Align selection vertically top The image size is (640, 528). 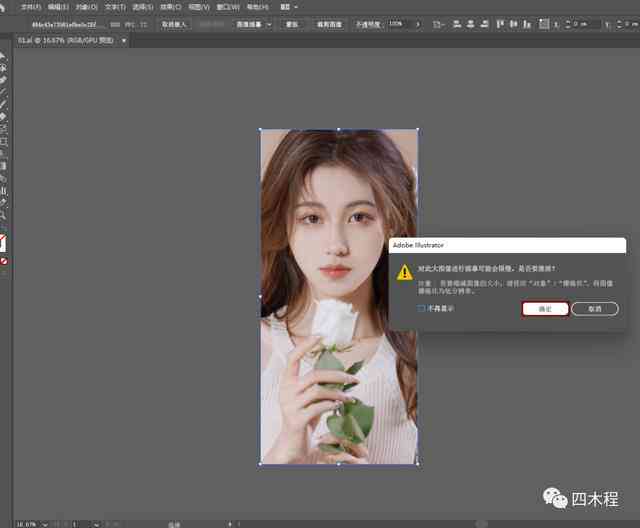pos(500,24)
